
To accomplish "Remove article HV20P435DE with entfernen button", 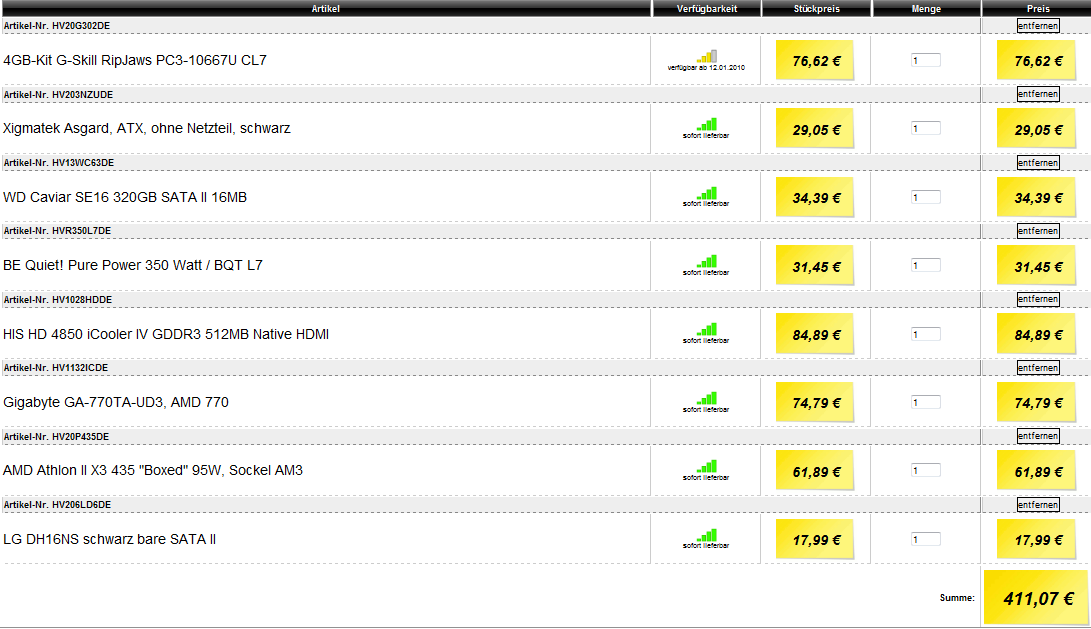I will click(1038, 436).
